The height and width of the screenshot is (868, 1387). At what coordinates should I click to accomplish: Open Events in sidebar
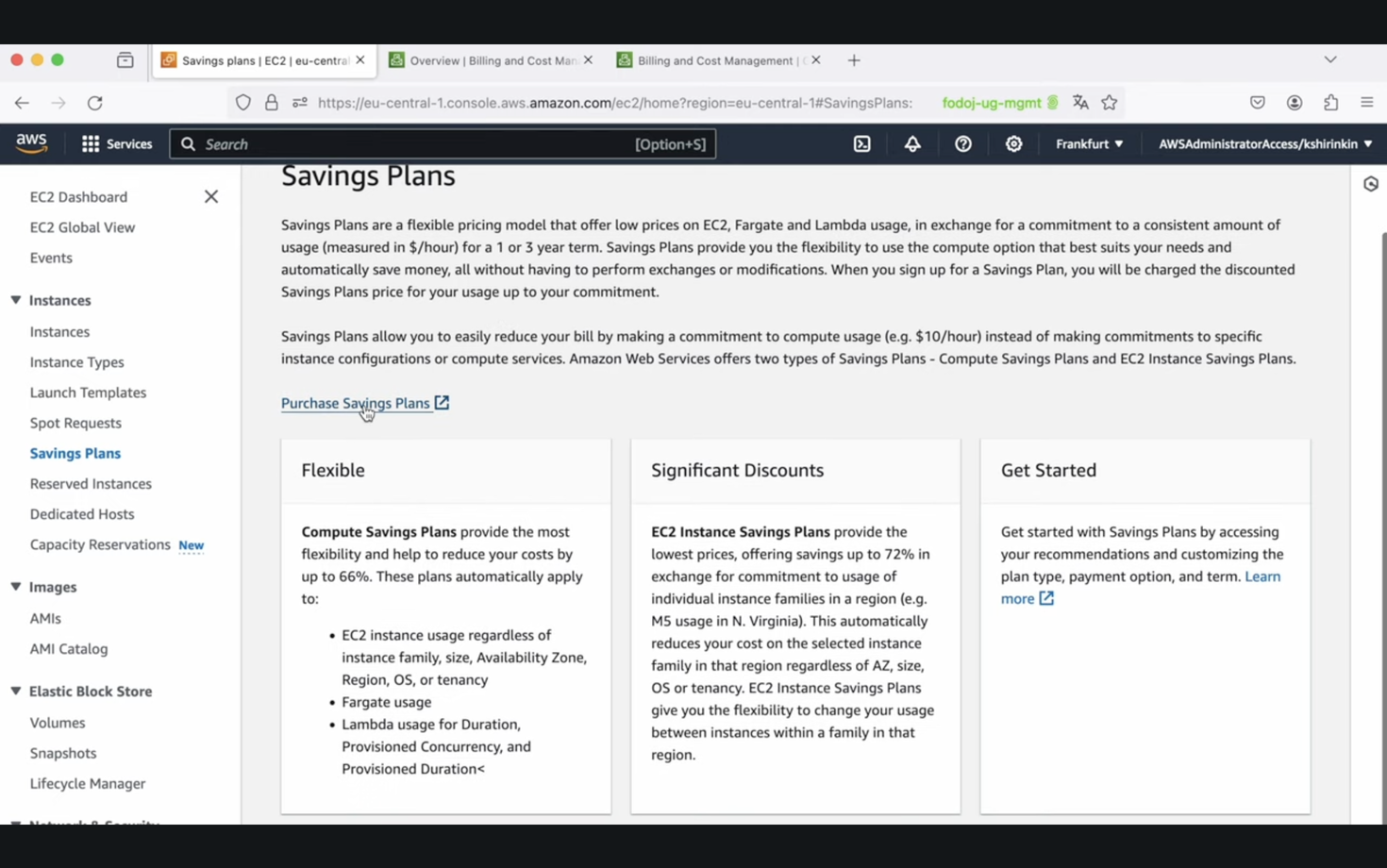[x=51, y=258]
